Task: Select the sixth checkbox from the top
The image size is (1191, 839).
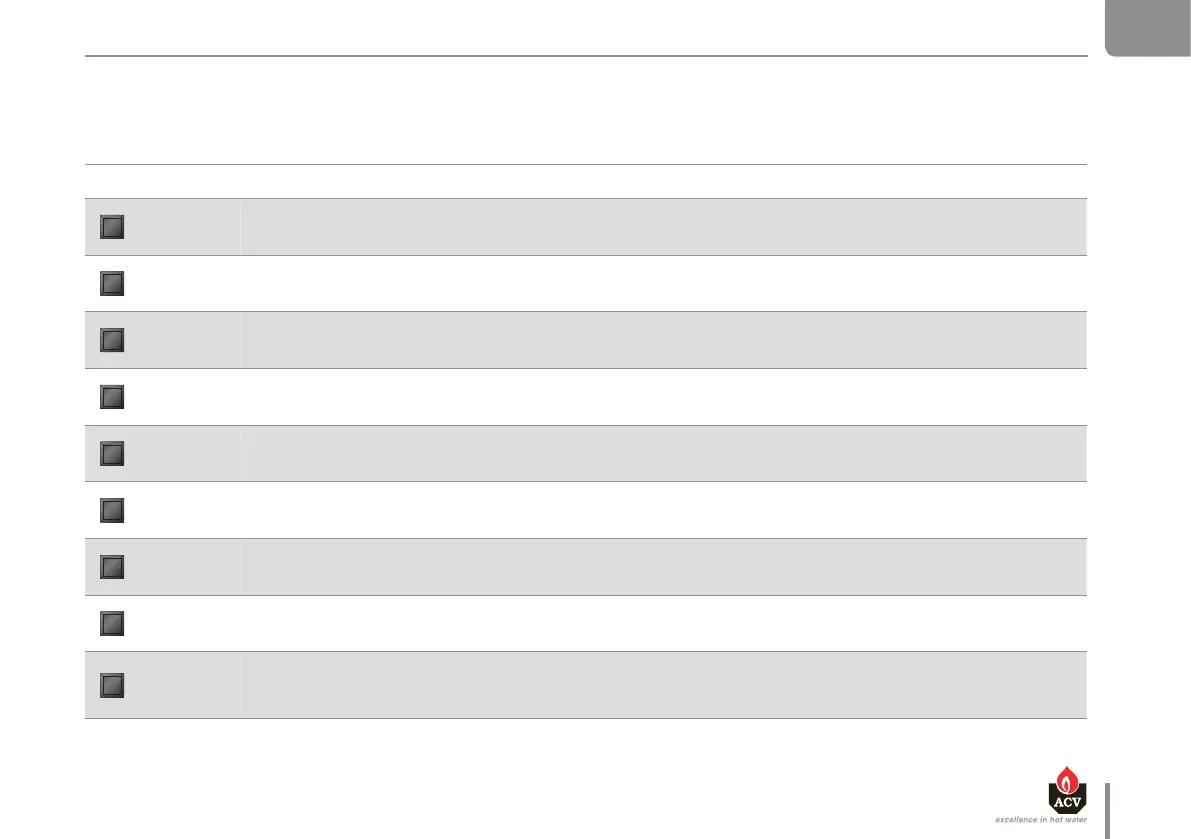Action: click(112, 511)
